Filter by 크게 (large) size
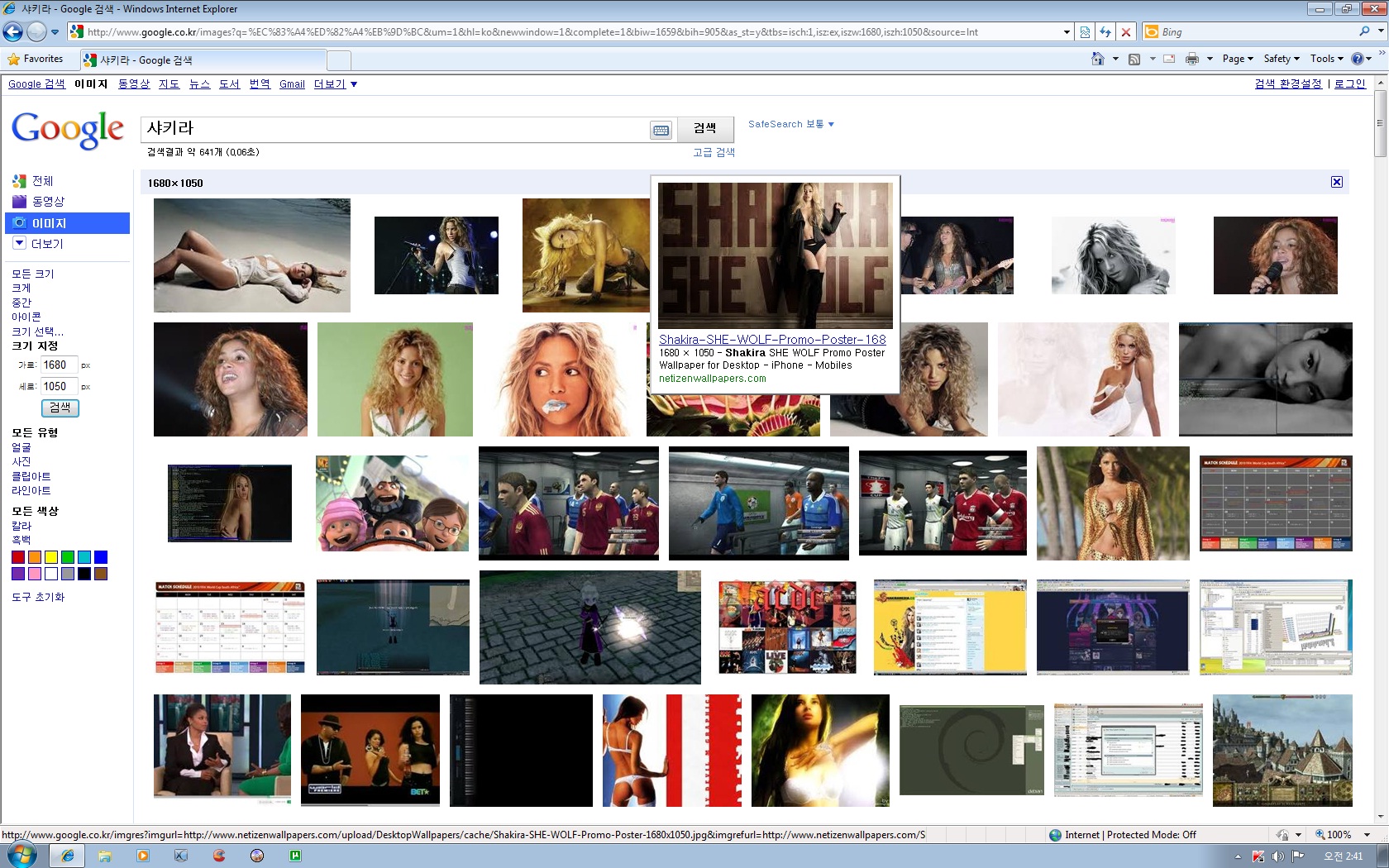Image resolution: width=1389 pixels, height=868 pixels. pyautogui.click(x=21, y=288)
